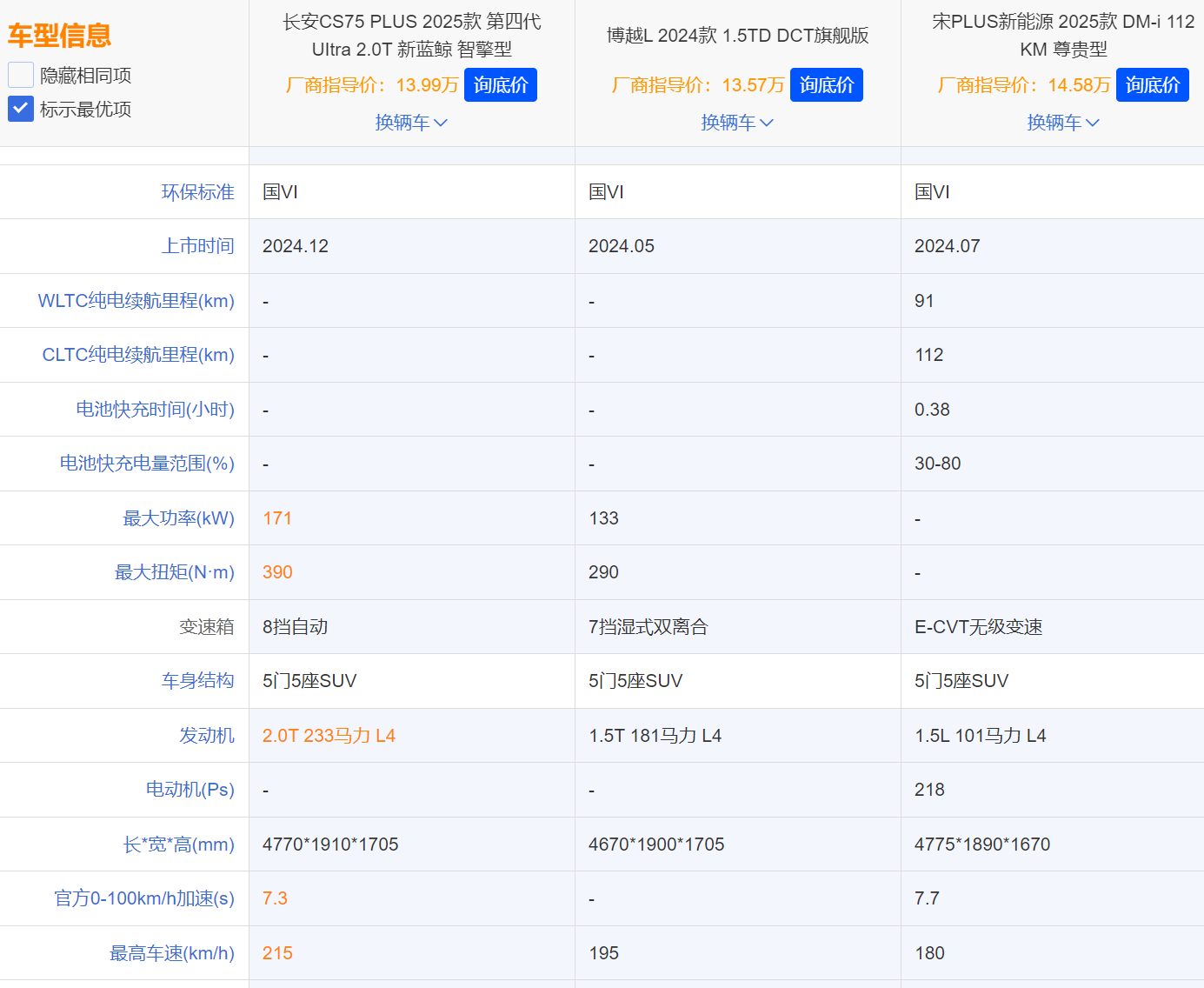Click the top speed value 195
This screenshot has width=1204, height=988.
[x=604, y=953]
